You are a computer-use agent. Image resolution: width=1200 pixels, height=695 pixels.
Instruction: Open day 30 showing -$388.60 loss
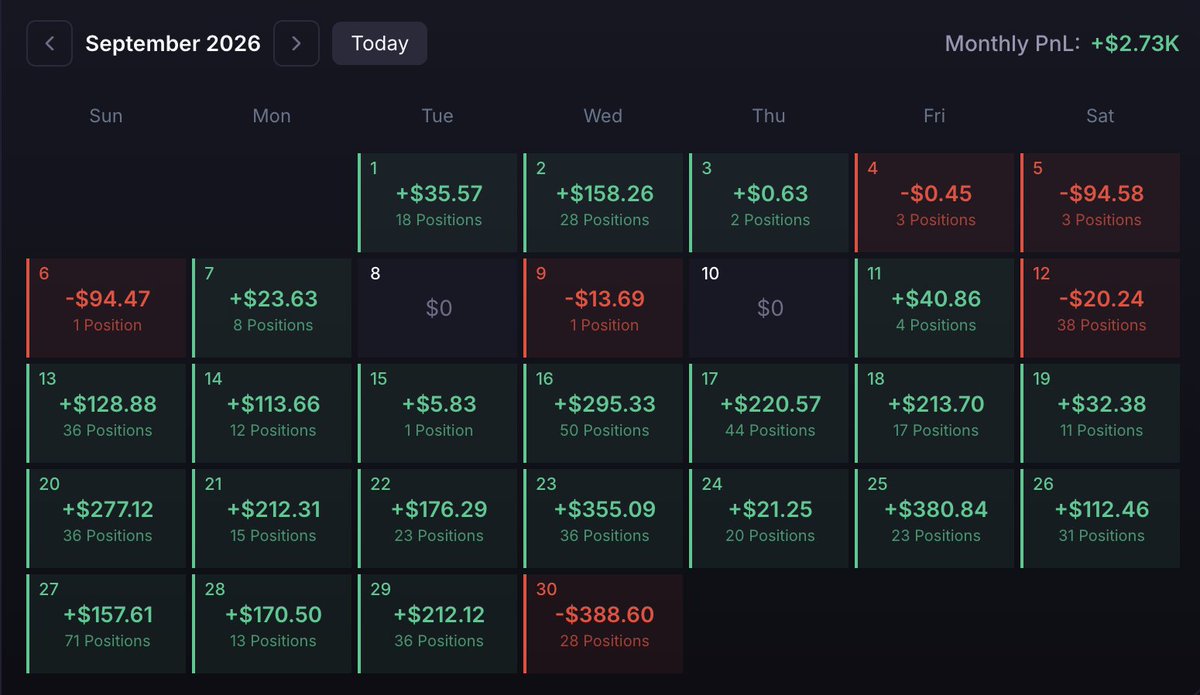pyautogui.click(x=603, y=624)
